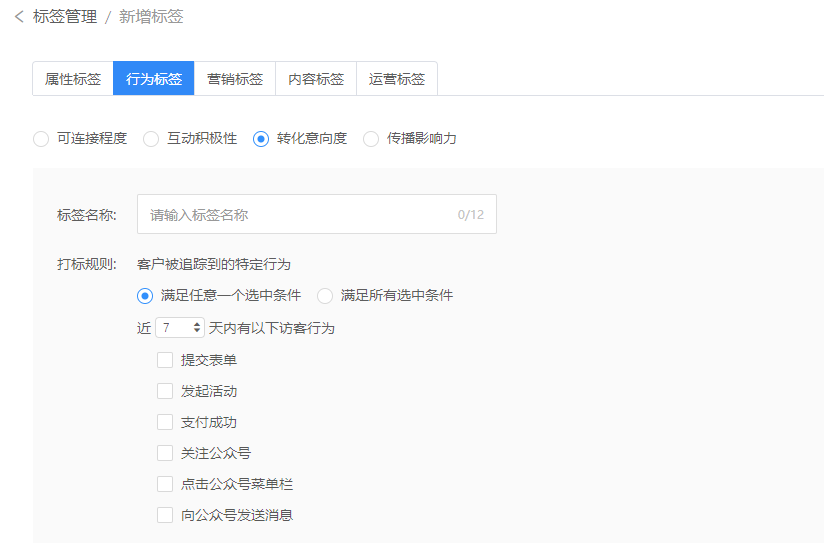Switch to 运营标签 tab
Screen dimensions: 824x543
[x=397, y=79]
